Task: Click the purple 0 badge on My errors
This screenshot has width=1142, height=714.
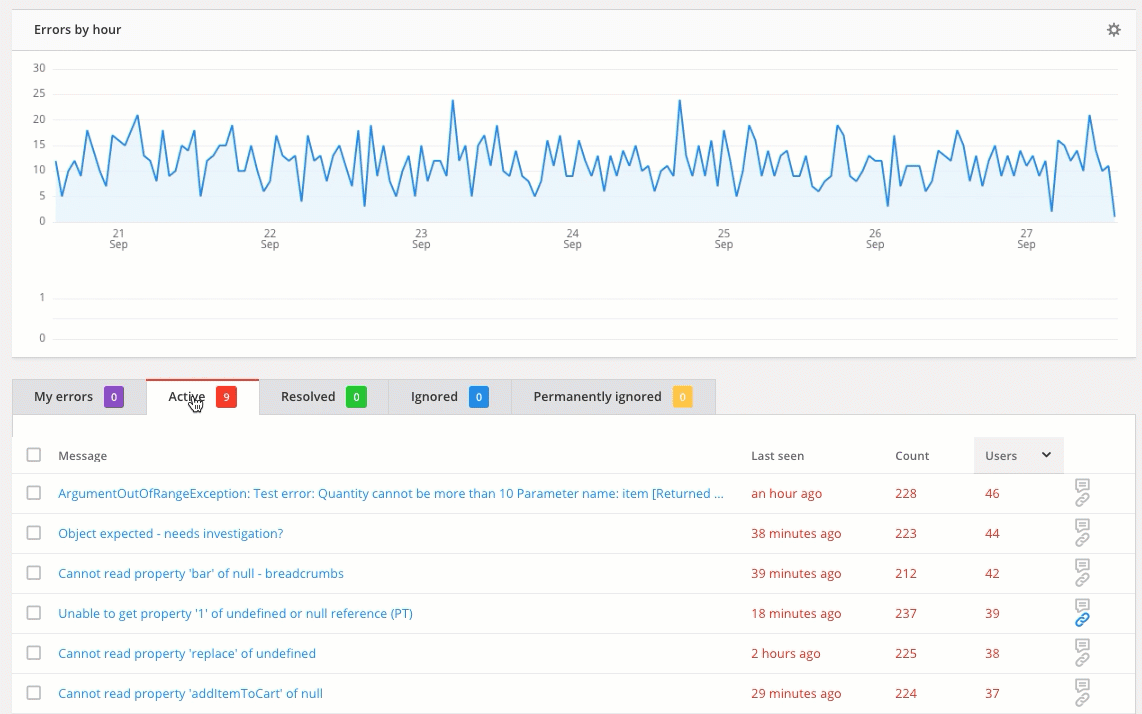Action: pos(114,397)
